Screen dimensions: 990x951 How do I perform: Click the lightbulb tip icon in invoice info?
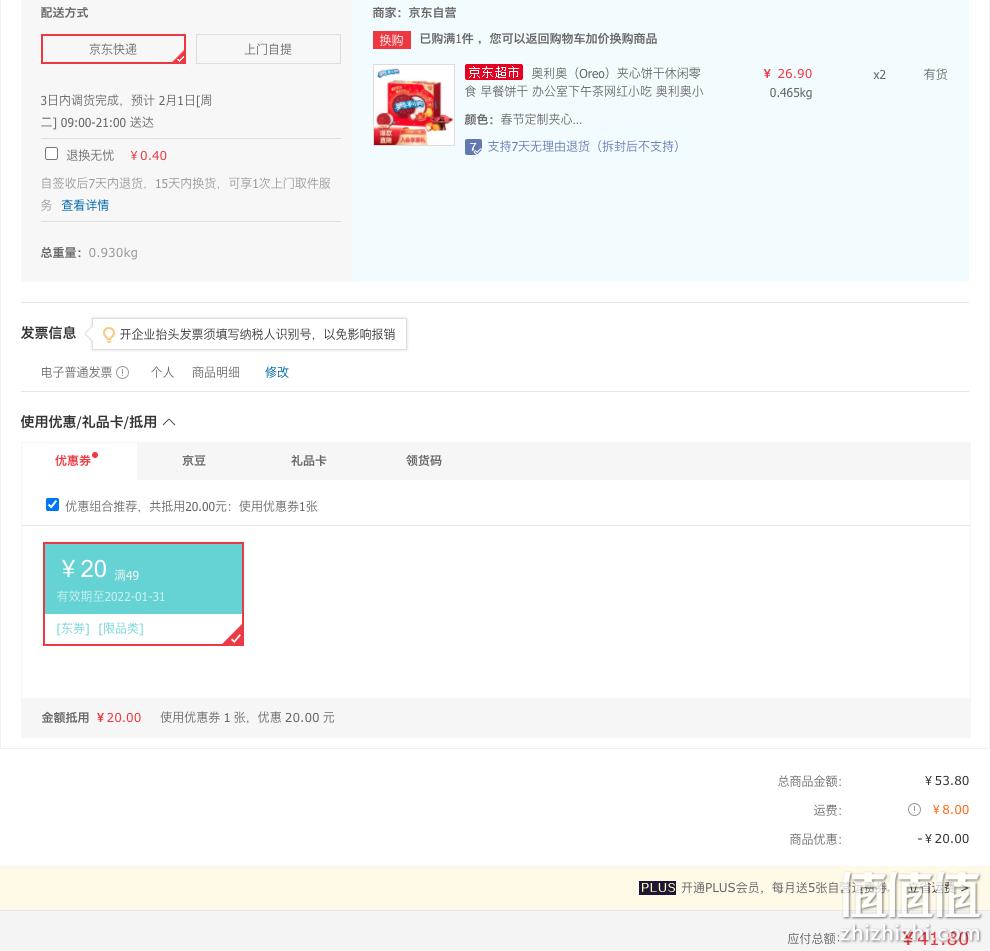point(109,334)
